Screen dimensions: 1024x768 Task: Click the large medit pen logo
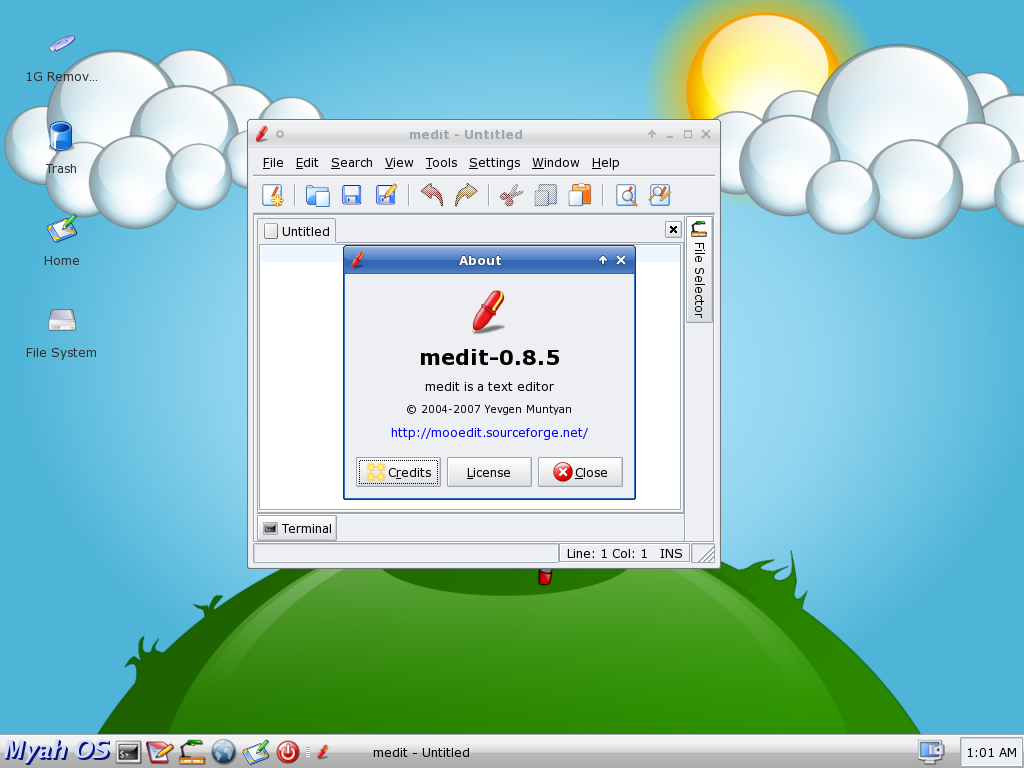pyautogui.click(x=488, y=312)
